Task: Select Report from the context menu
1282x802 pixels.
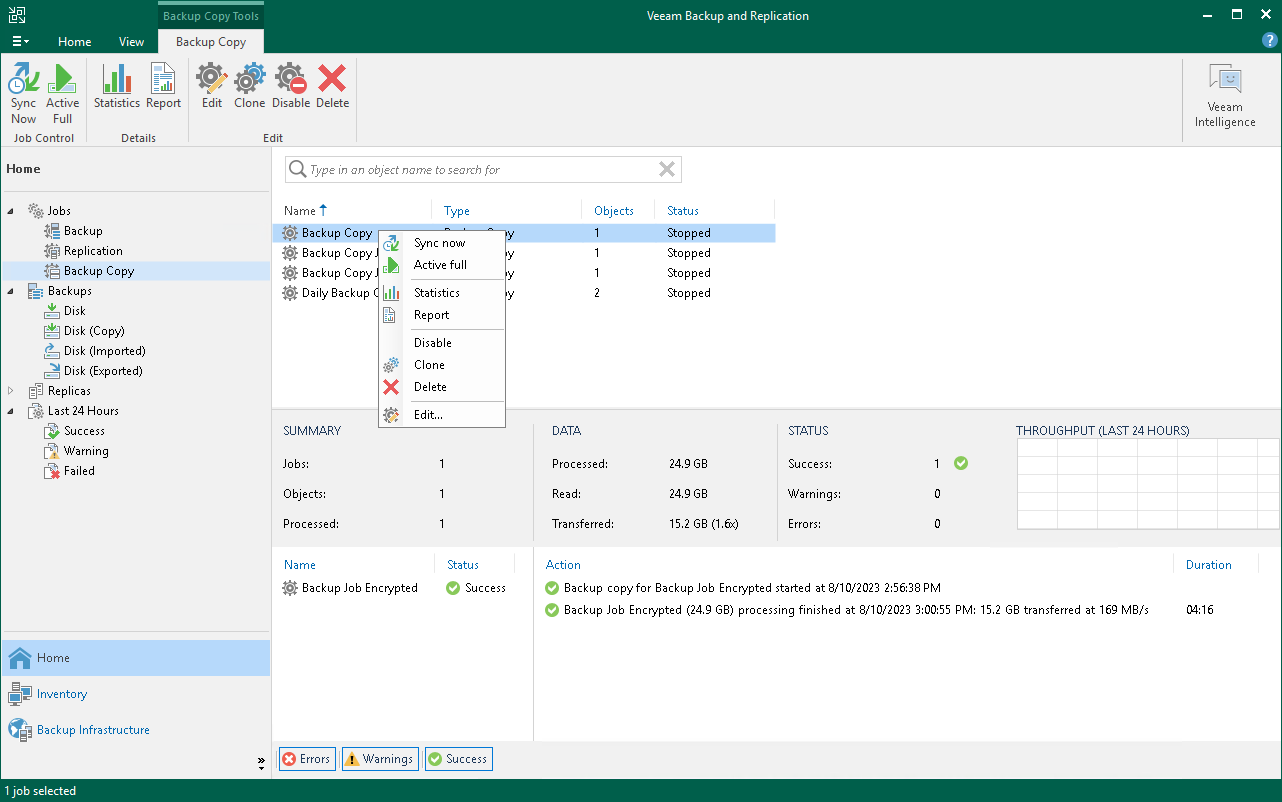Action: point(441,315)
